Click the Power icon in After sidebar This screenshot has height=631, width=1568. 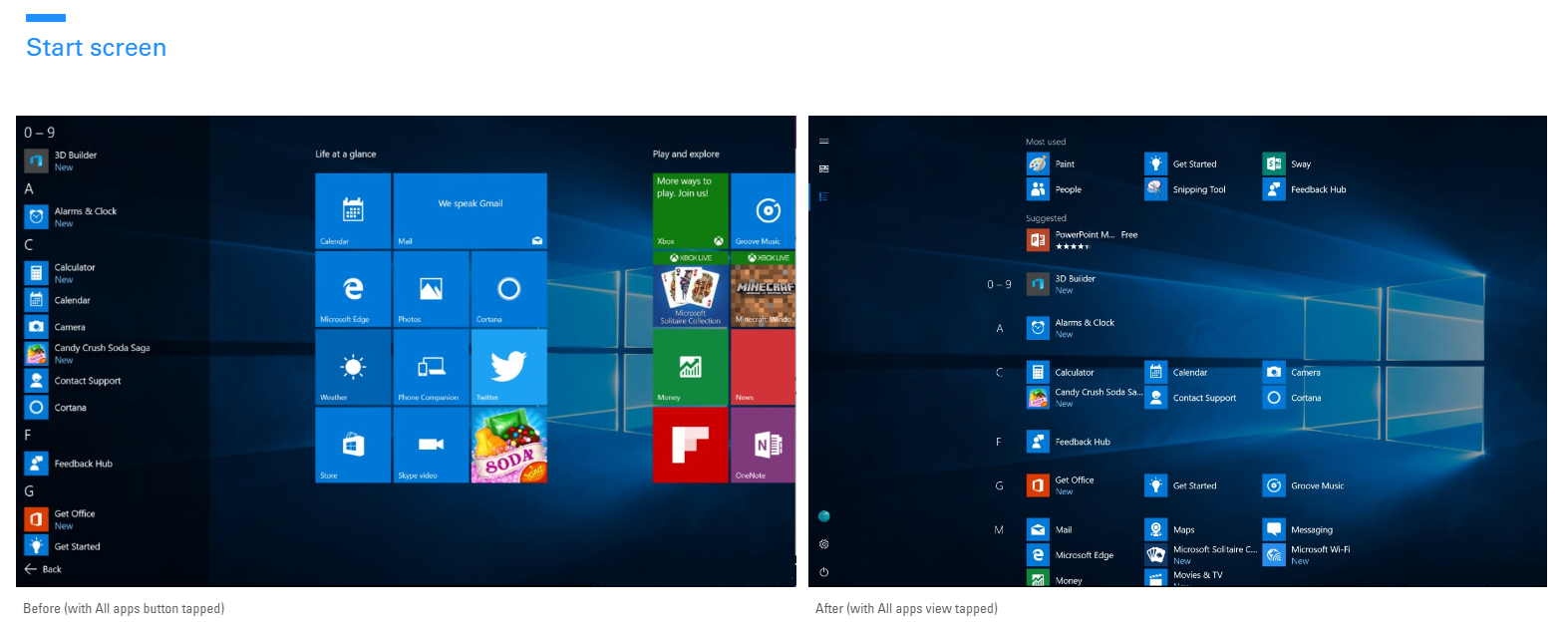pyautogui.click(x=823, y=572)
